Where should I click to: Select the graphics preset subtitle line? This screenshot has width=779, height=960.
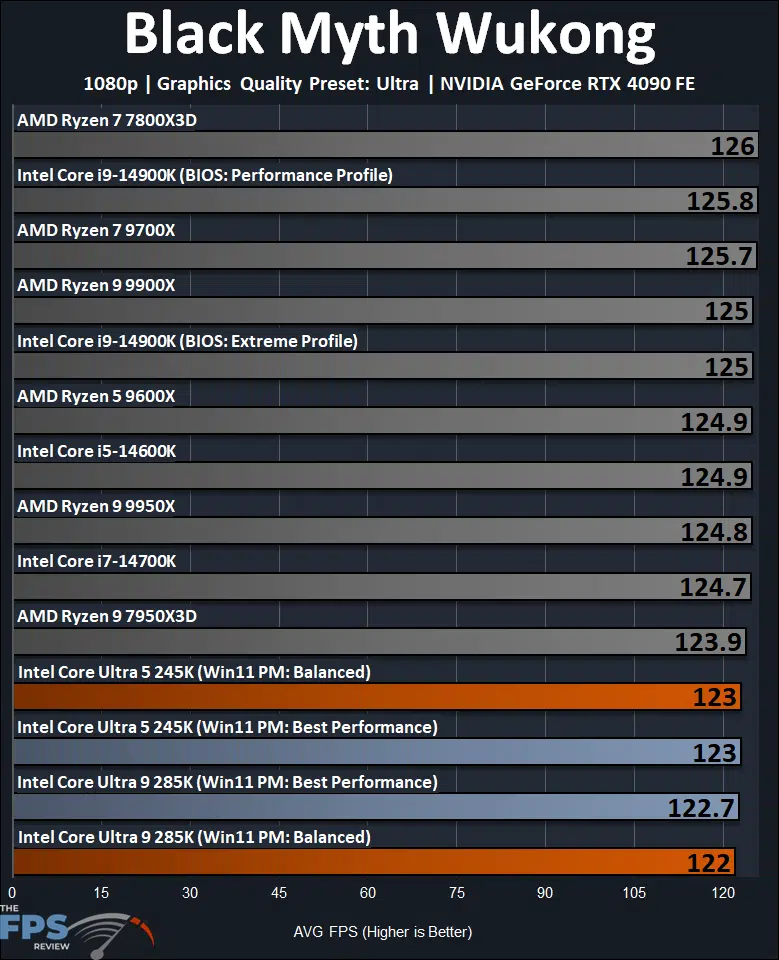point(389,83)
